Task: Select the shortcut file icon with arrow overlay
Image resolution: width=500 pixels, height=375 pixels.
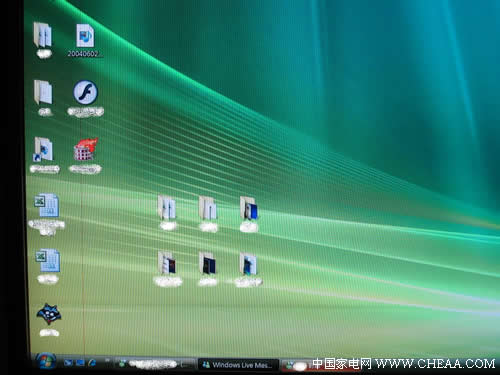Action: (x=43, y=150)
